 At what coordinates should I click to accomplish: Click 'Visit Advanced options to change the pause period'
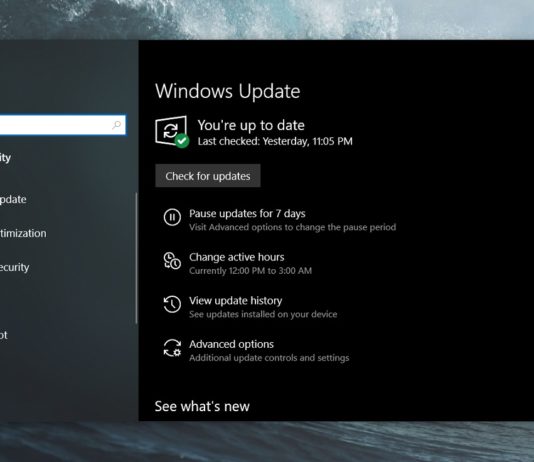click(293, 227)
